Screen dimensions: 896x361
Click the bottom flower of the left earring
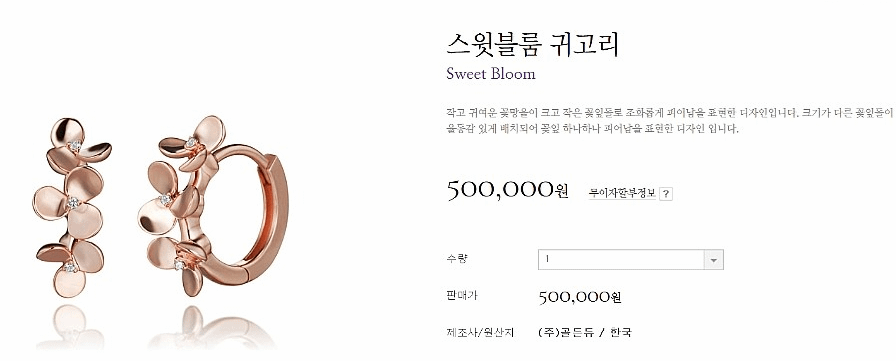[71, 268]
